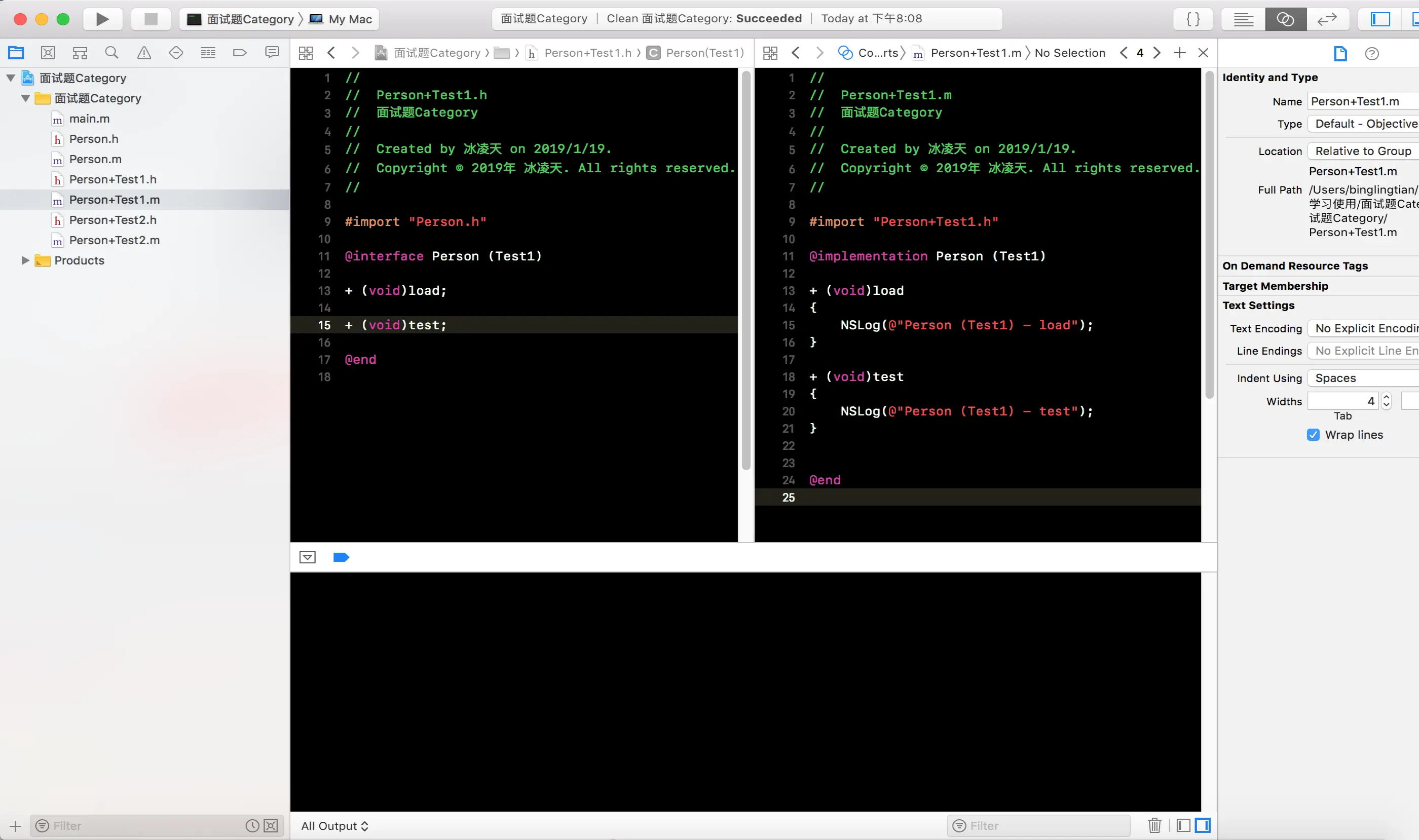Toggle breakpoints activation in debug bar
Screen dimensions: 1419x840
341,557
